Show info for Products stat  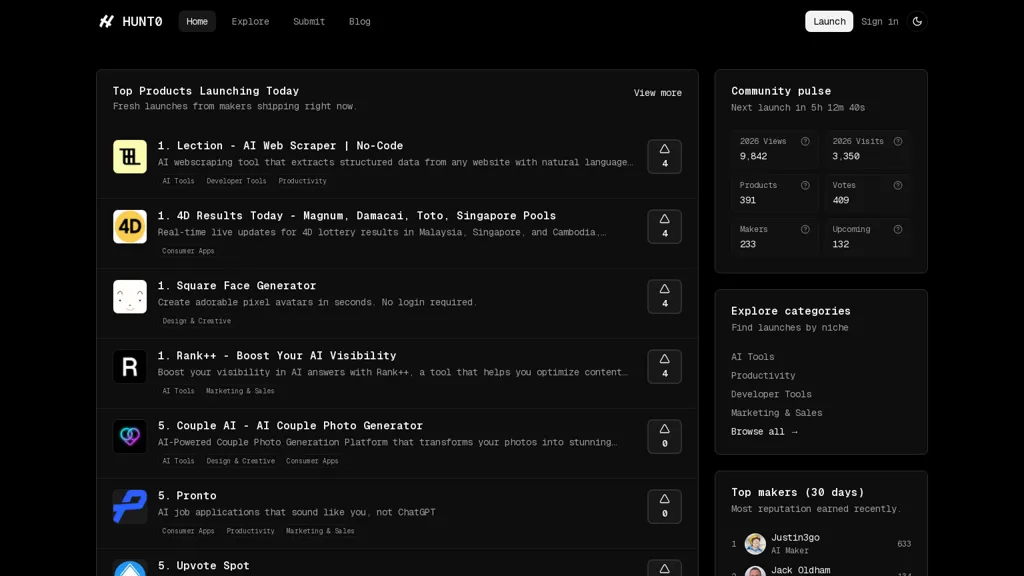coord(805,185)
